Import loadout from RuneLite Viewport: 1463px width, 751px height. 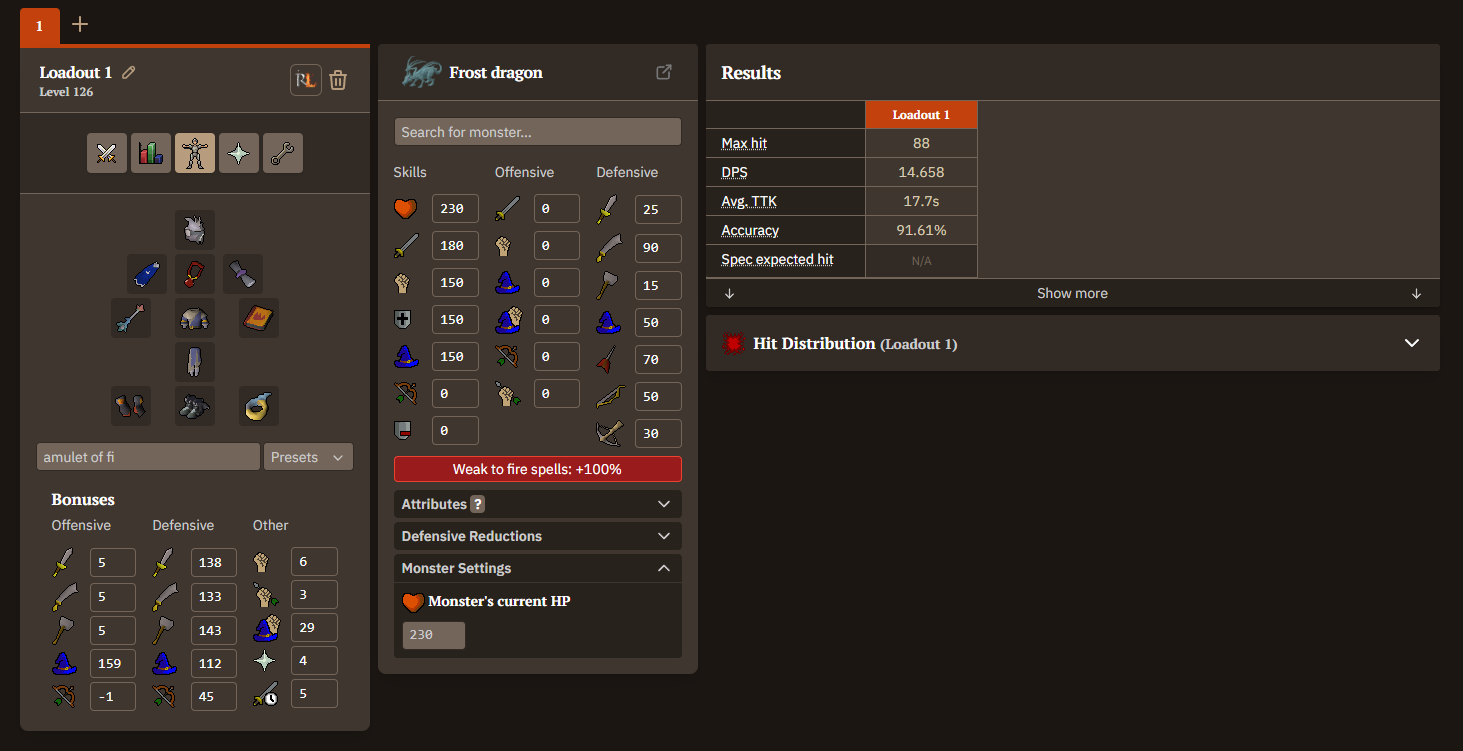pyautogui.click(x=306, y=80)
